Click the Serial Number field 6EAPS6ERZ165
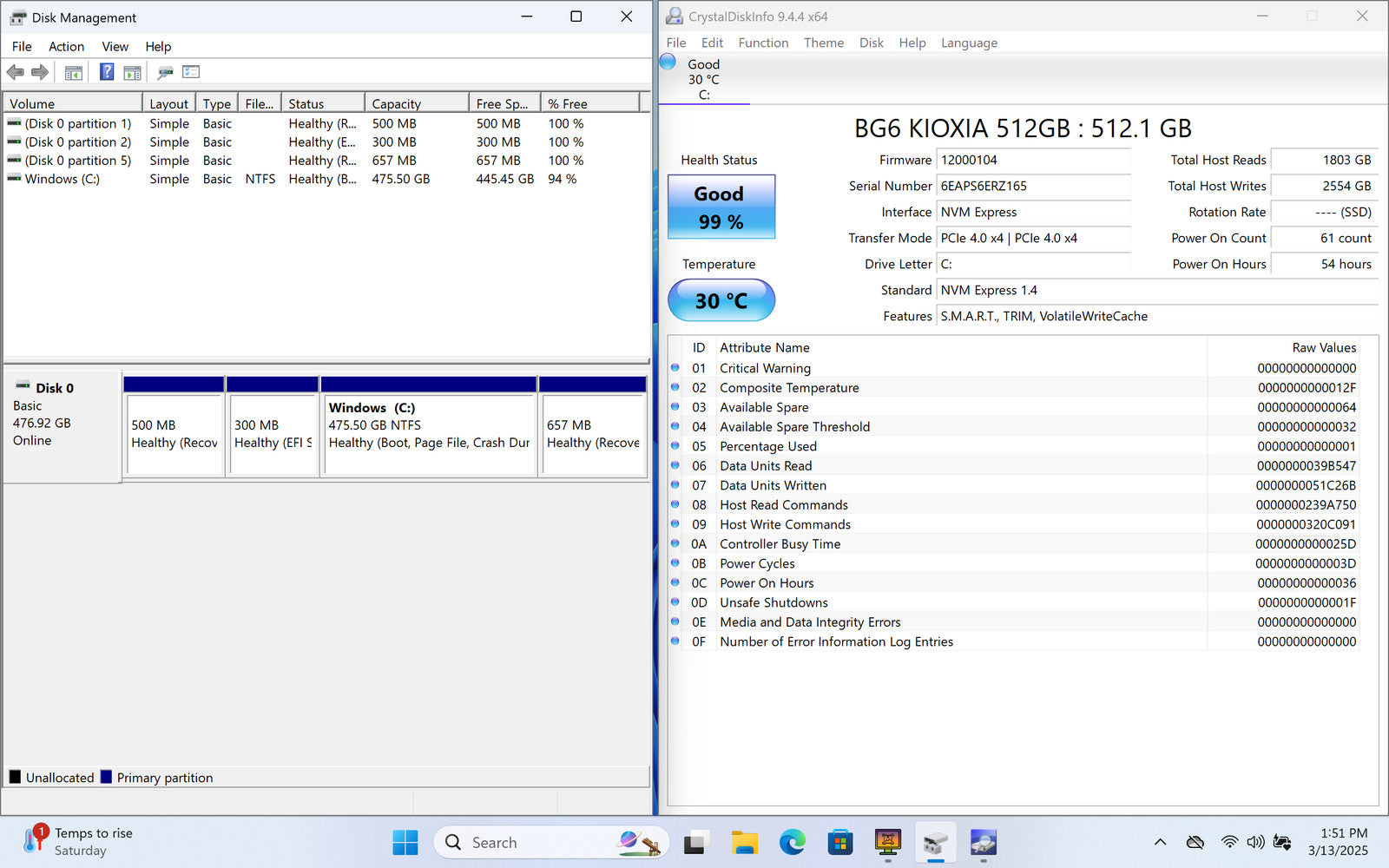Screen dimensions: 1389x868 click(x=1033, y=186)
